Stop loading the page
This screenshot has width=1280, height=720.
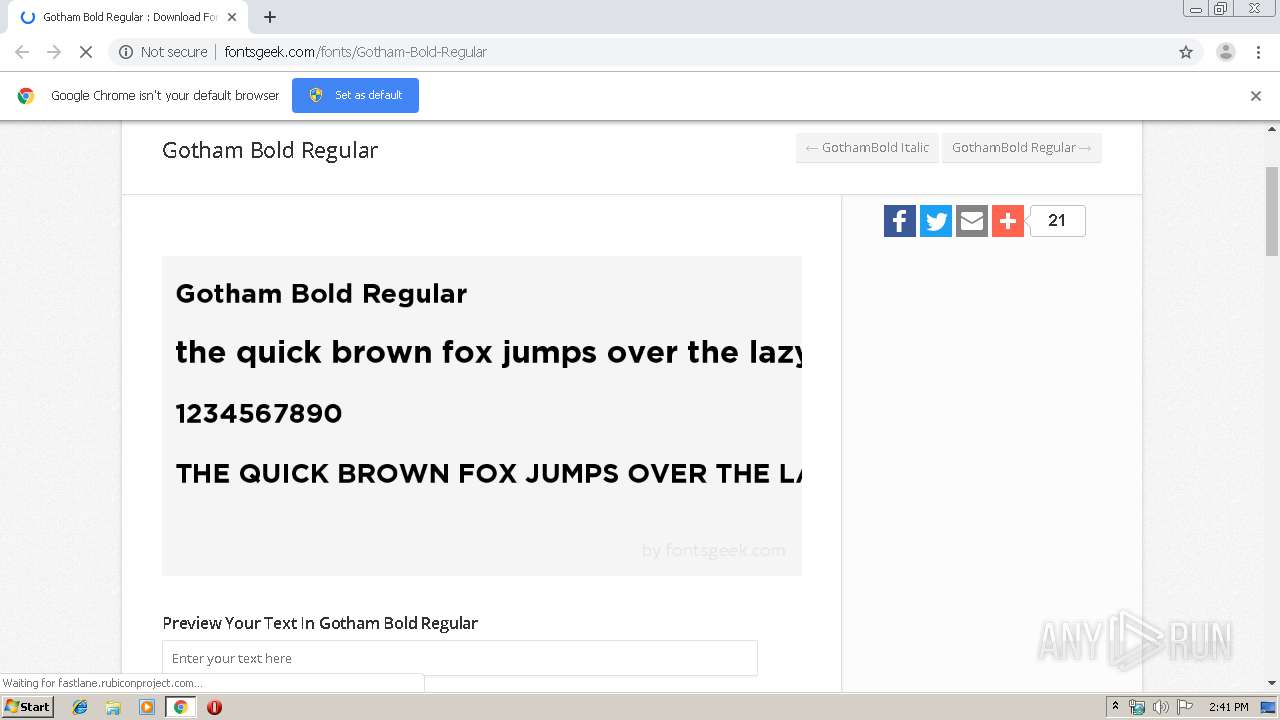[x=86, y=52]
